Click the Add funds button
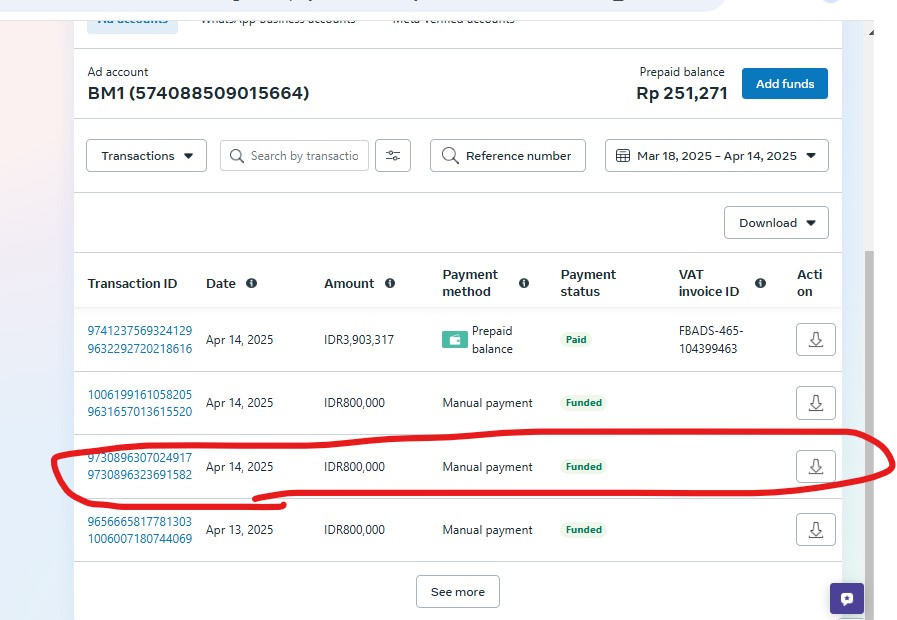Viewport: 897px width, 620px height. (x=784, y=84)
